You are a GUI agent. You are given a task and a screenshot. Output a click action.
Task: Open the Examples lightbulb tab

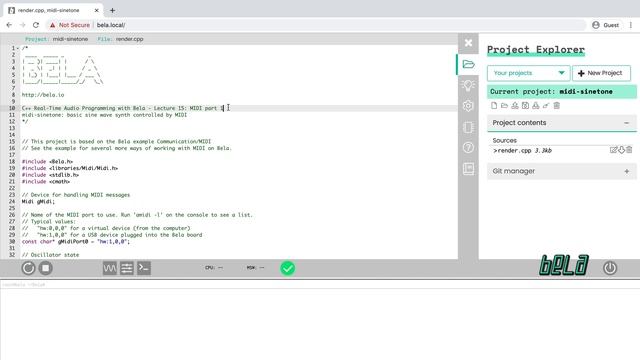coord(468,85)
